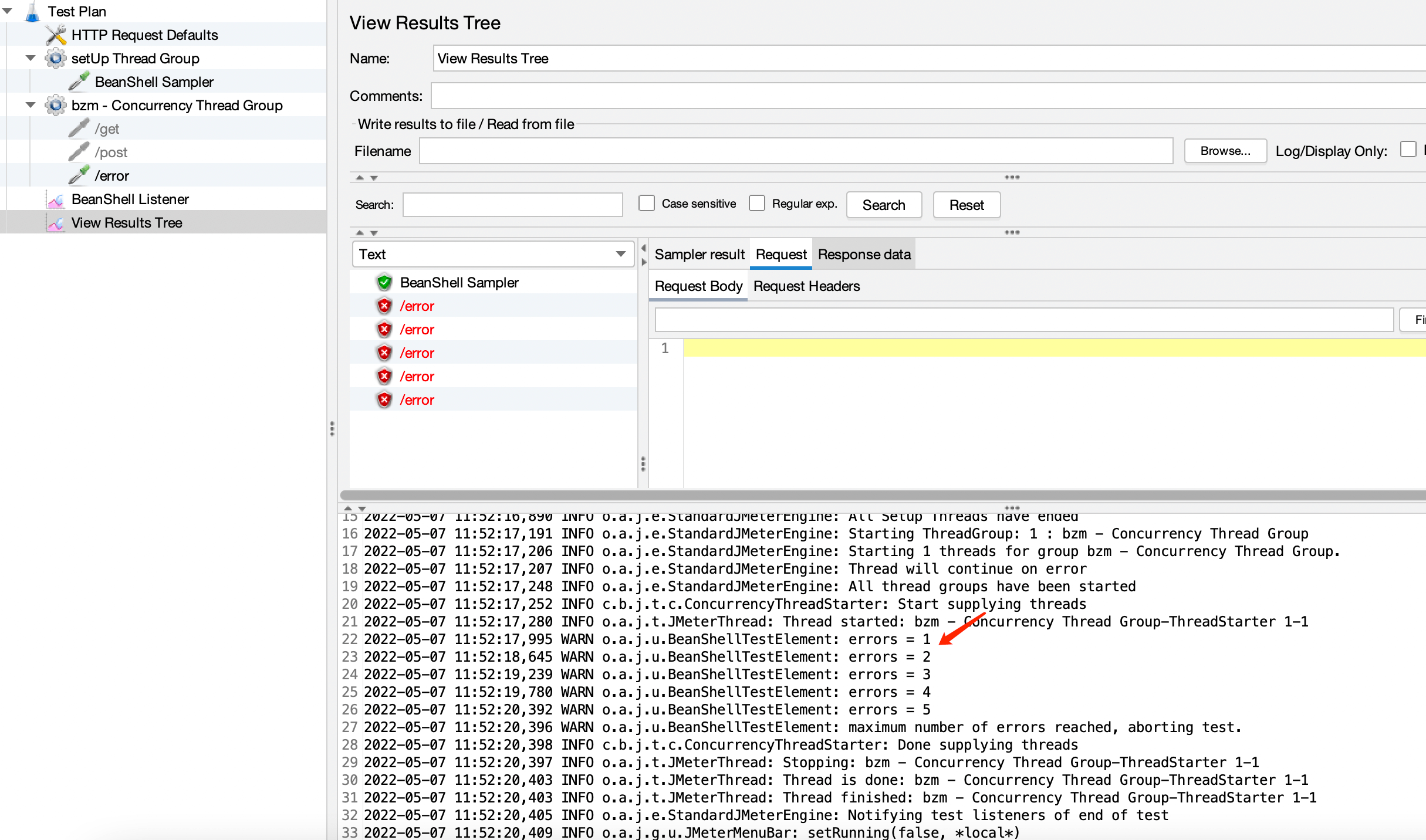This screenshot has width=1426, height=840.
Task: Click the disabled /get sampler icon
Action: coord(79,128)
